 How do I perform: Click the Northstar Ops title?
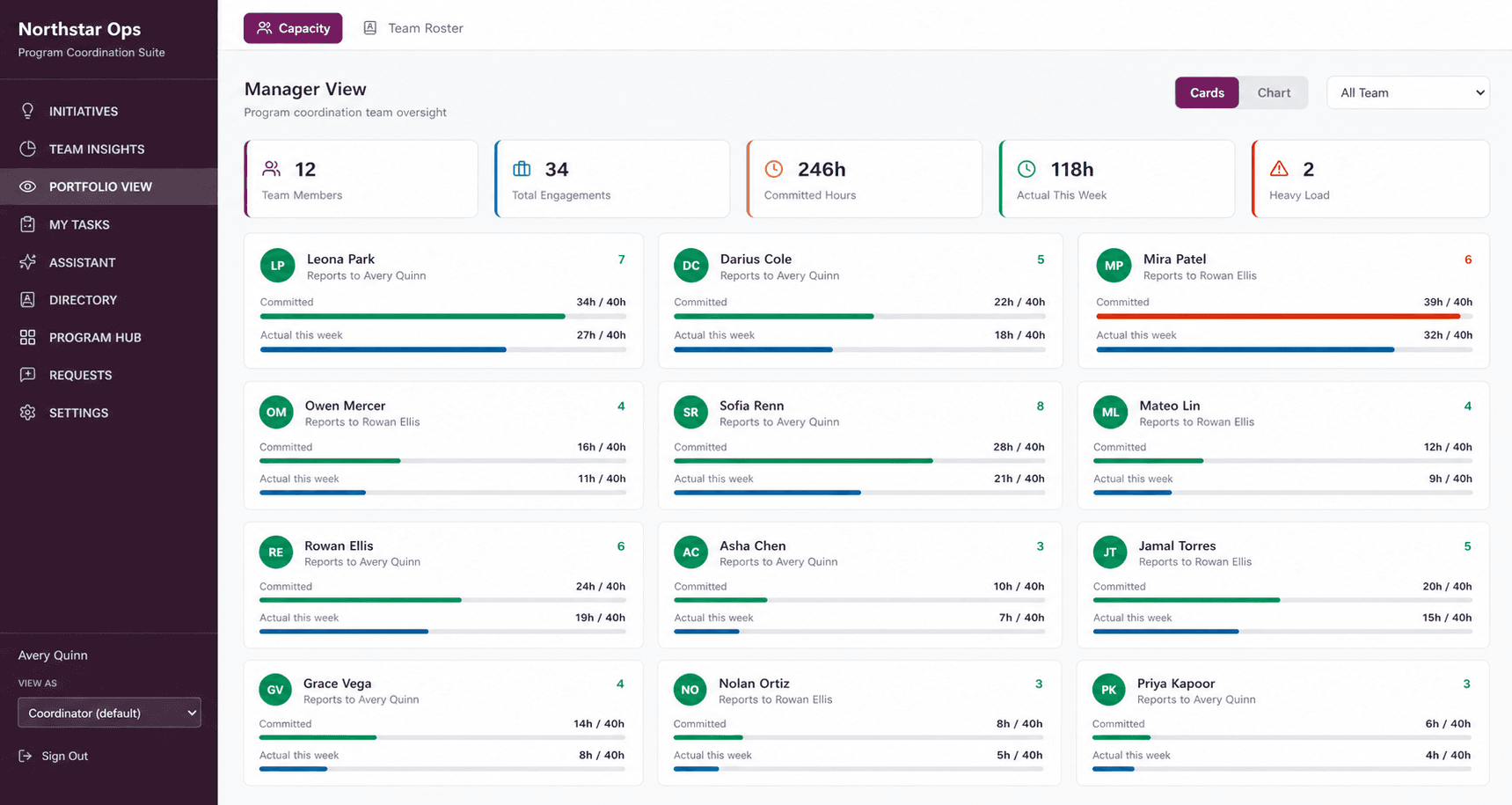79,29
